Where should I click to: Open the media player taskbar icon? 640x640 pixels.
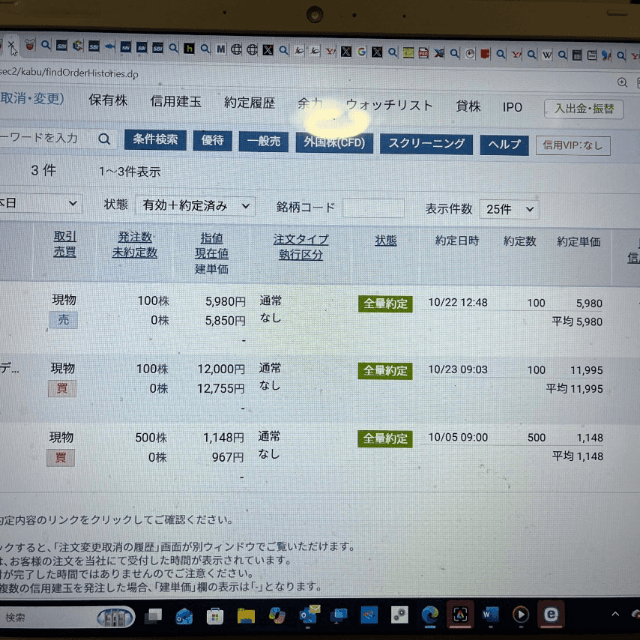click(520, 614)
